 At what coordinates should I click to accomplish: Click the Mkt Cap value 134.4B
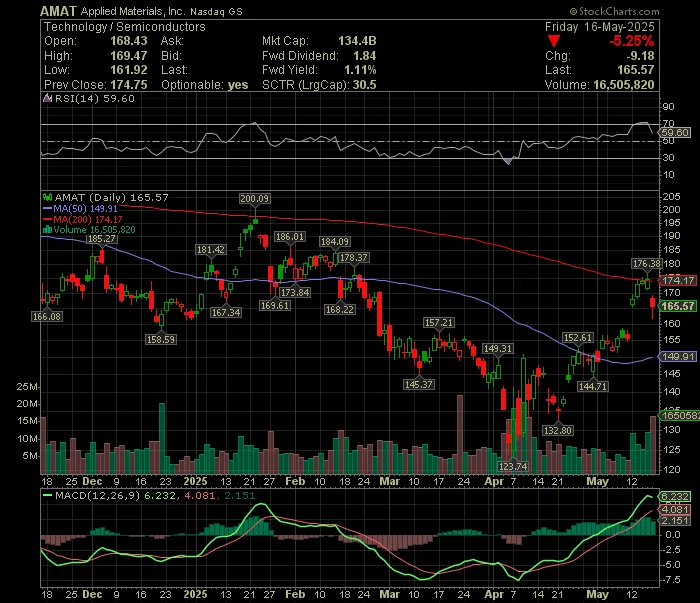coord(357,41)
